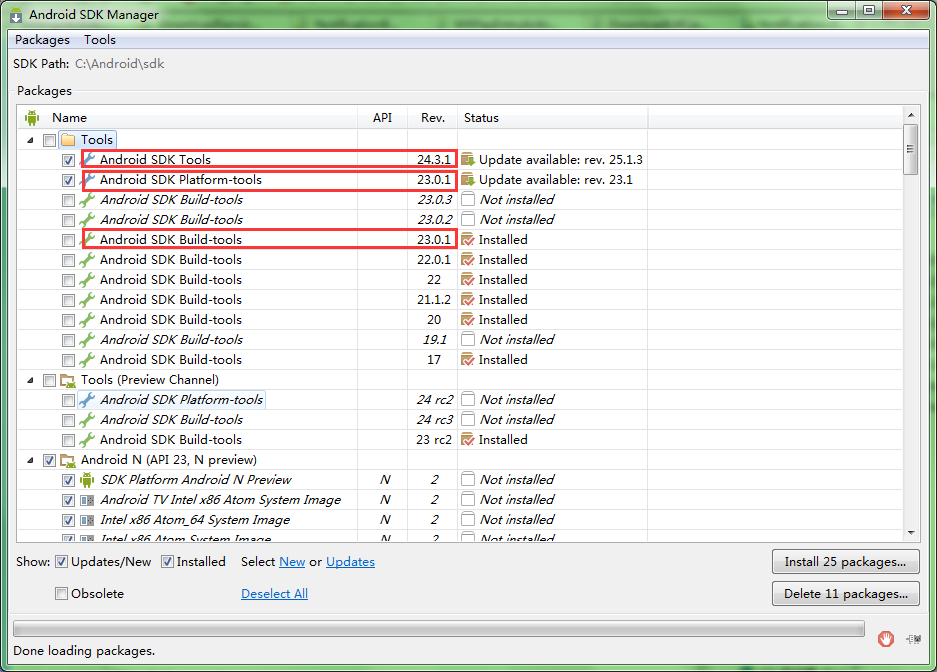Check the Build-tools 23.0.3 checkbox
The image size is (937, 672).
[x=68, y=200]
